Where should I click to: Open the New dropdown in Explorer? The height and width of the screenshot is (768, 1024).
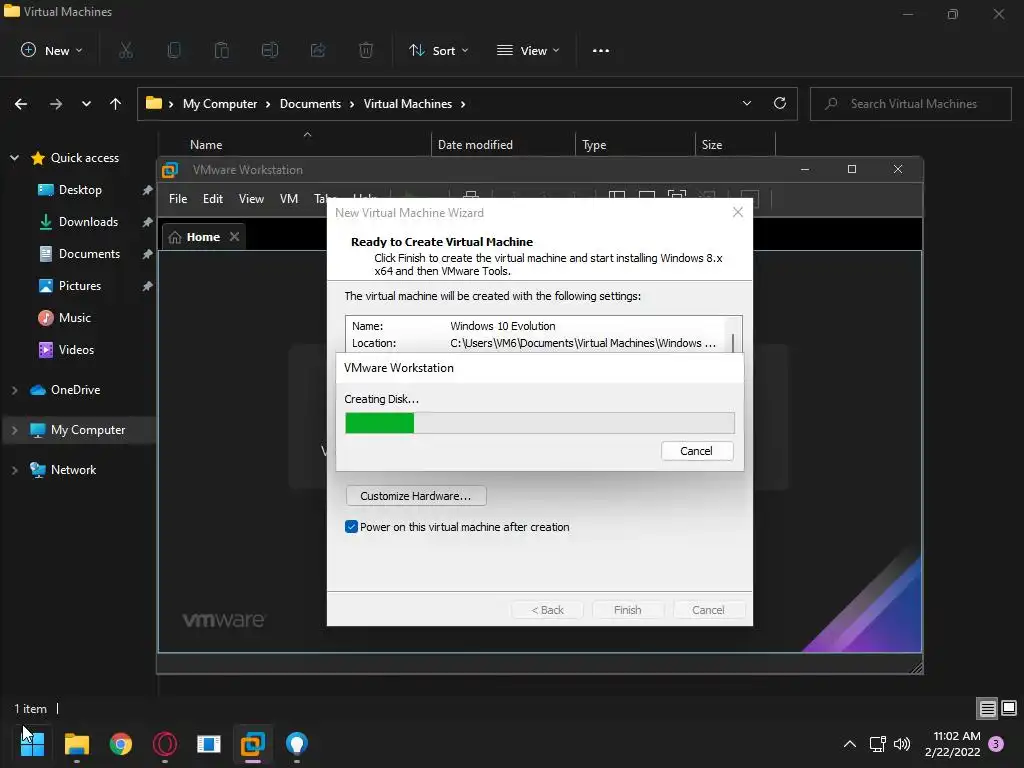click(52, 50)
